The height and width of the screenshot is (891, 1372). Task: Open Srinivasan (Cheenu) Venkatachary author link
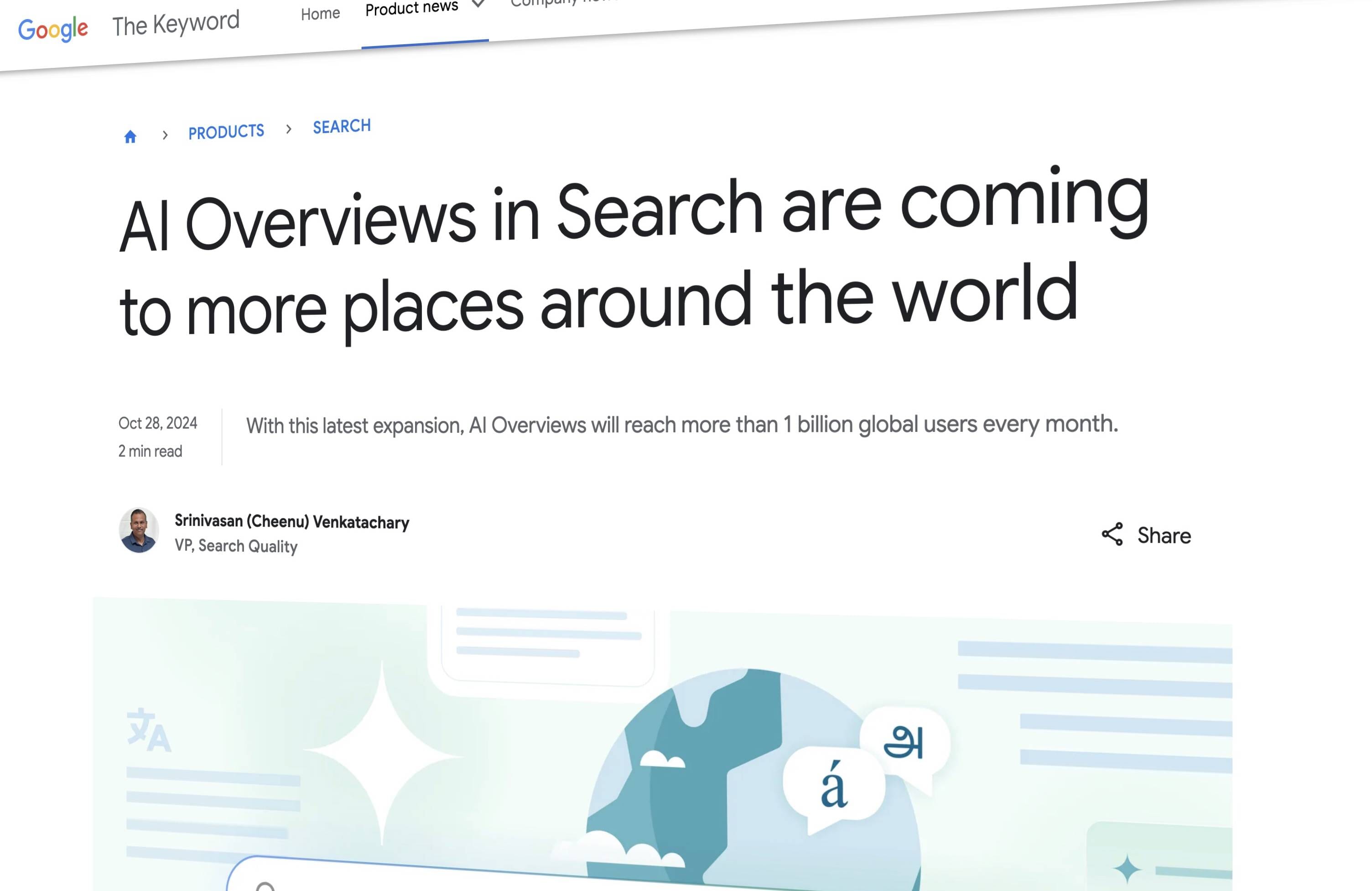click(292, 521)
